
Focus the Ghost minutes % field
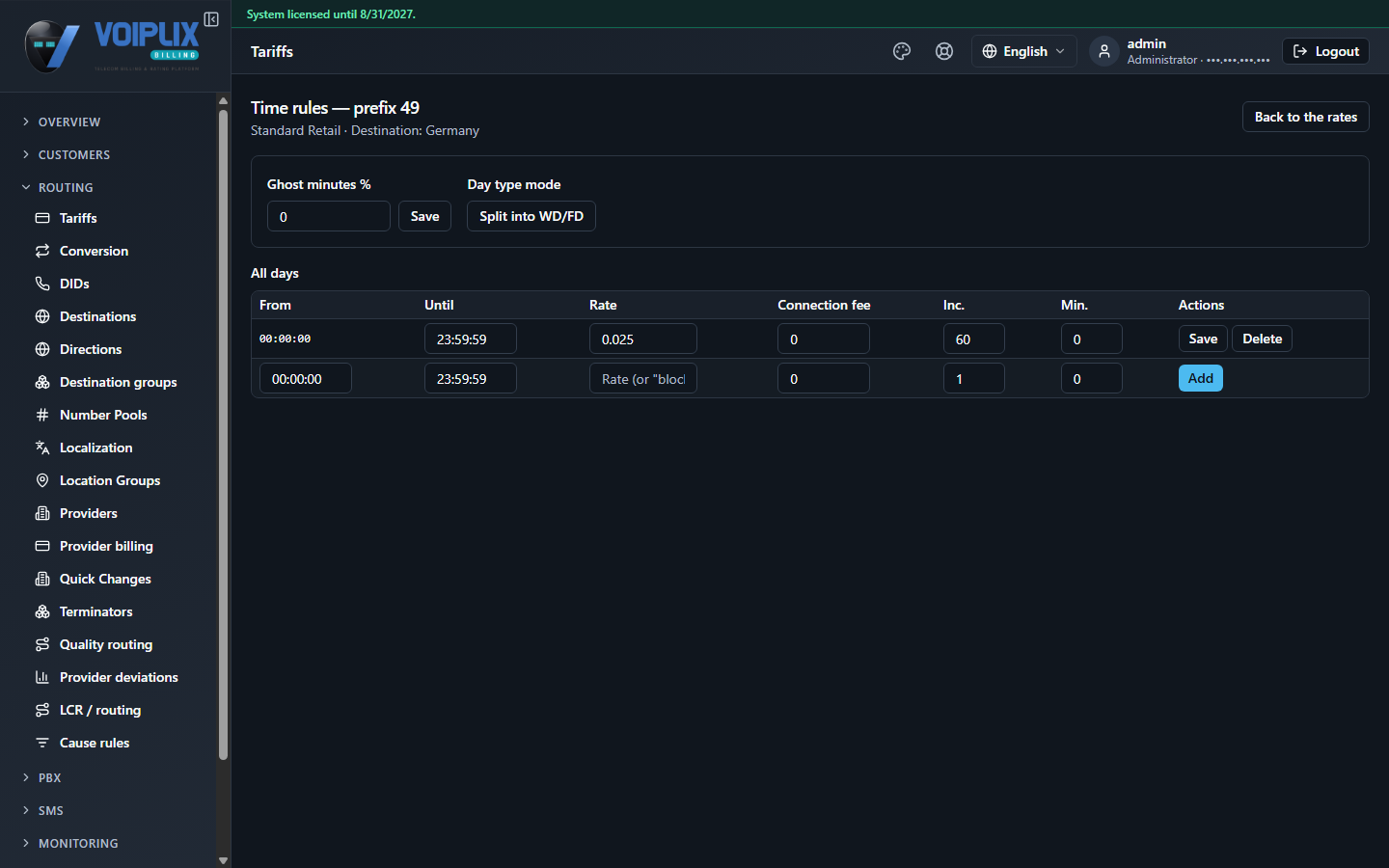pyautogui.click(x=329, y=216)
